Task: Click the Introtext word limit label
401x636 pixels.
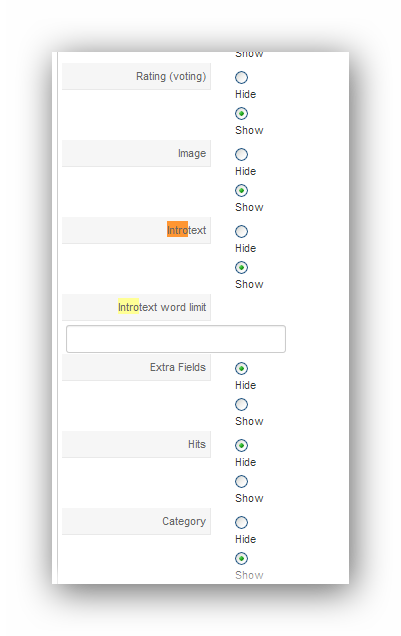Action: click(162, 307)
